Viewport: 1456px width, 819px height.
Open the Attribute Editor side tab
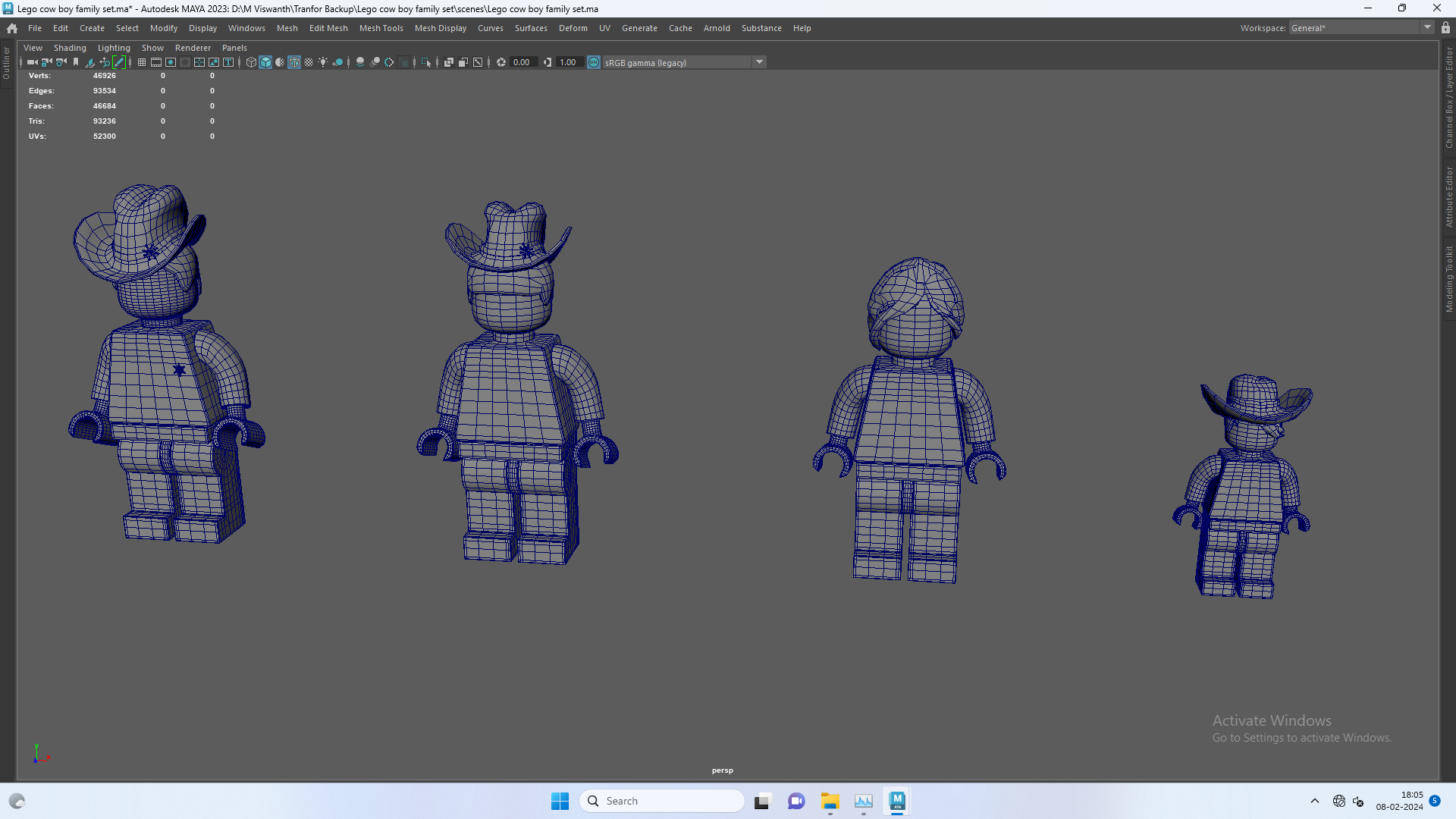[1448, 197]
